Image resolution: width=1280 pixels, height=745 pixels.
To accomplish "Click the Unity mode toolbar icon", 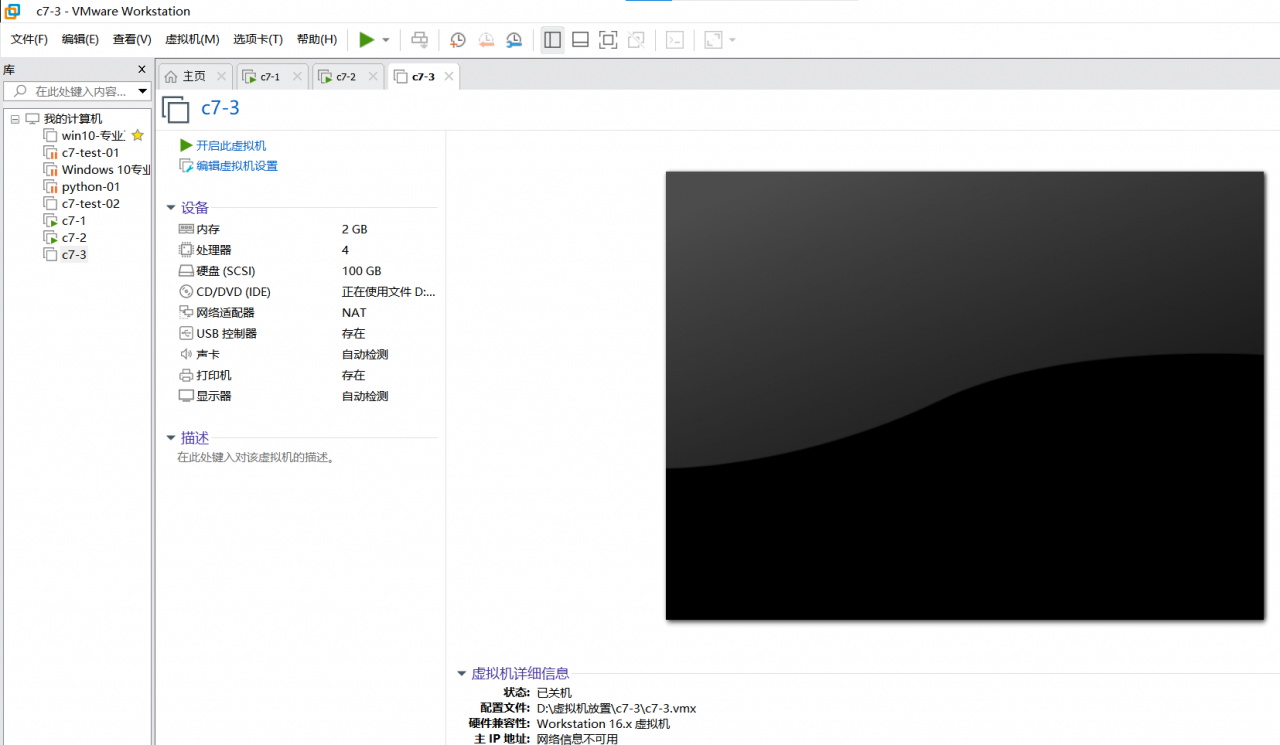I will 636,40.
